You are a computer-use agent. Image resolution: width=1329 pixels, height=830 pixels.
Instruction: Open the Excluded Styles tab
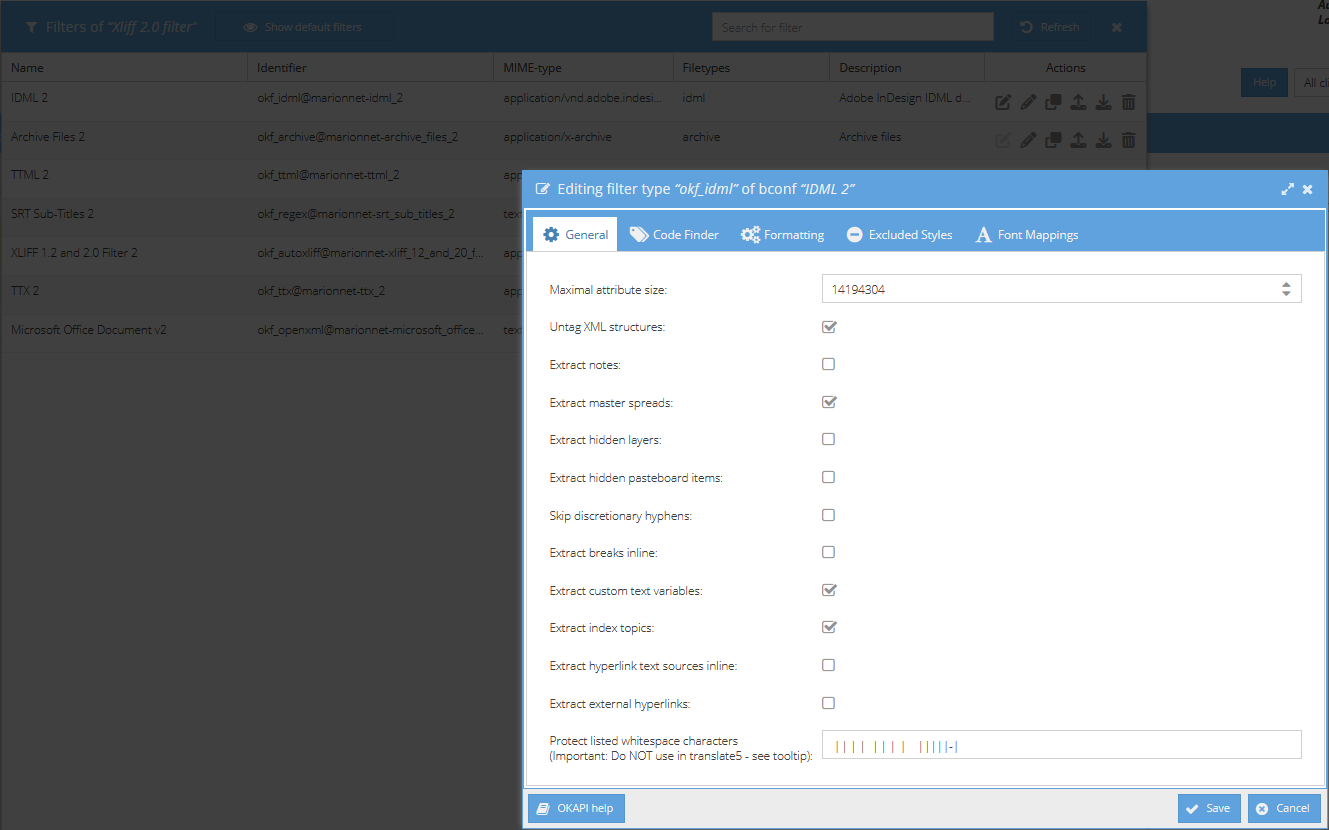899,235
